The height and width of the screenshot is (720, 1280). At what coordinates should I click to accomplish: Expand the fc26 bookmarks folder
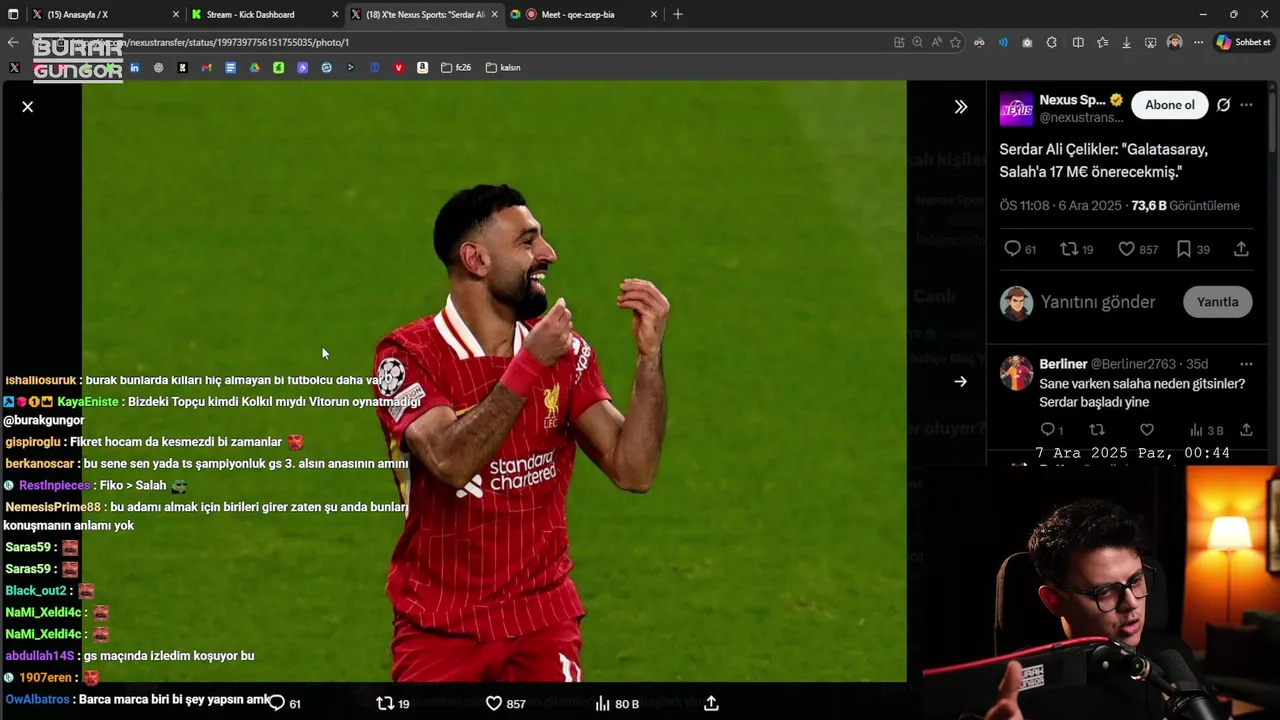point(456,68)
